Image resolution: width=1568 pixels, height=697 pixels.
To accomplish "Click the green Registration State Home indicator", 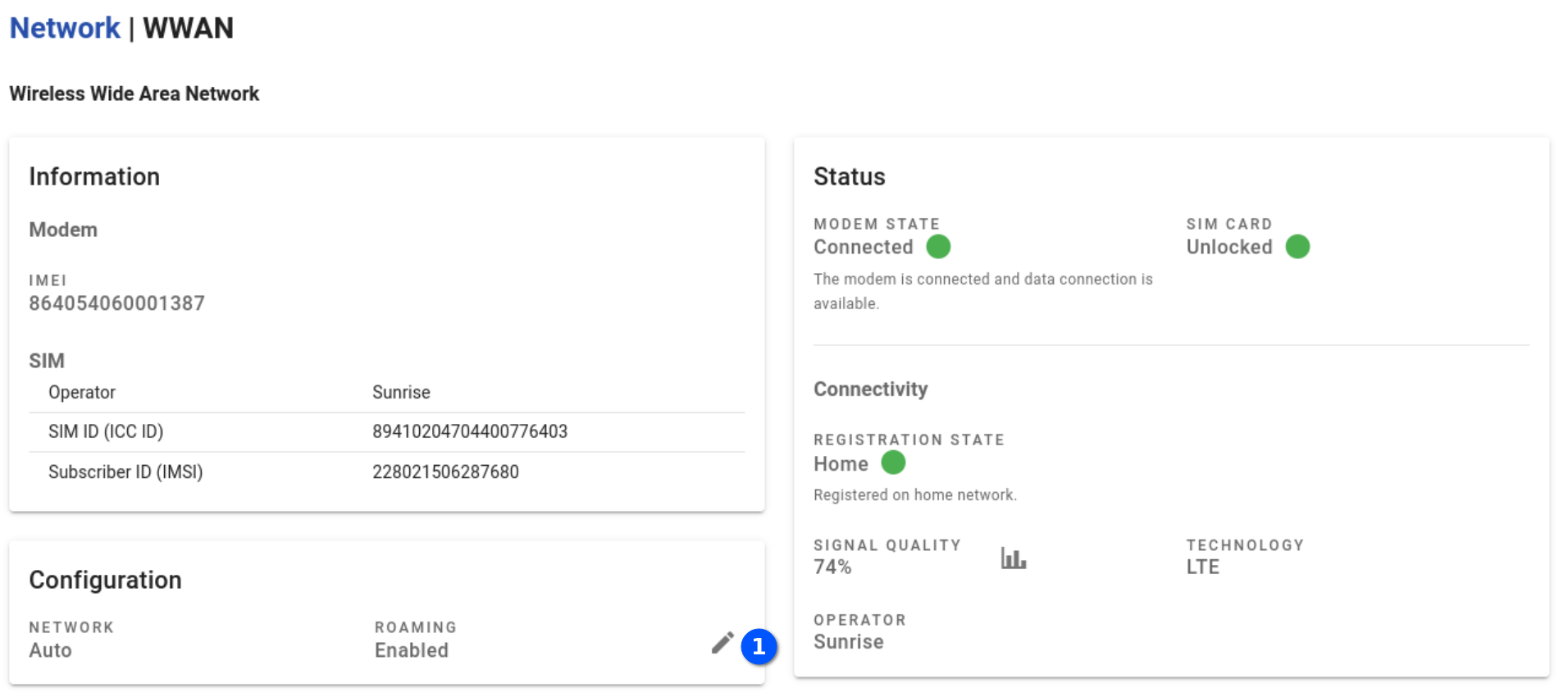I will coord(893,463).
